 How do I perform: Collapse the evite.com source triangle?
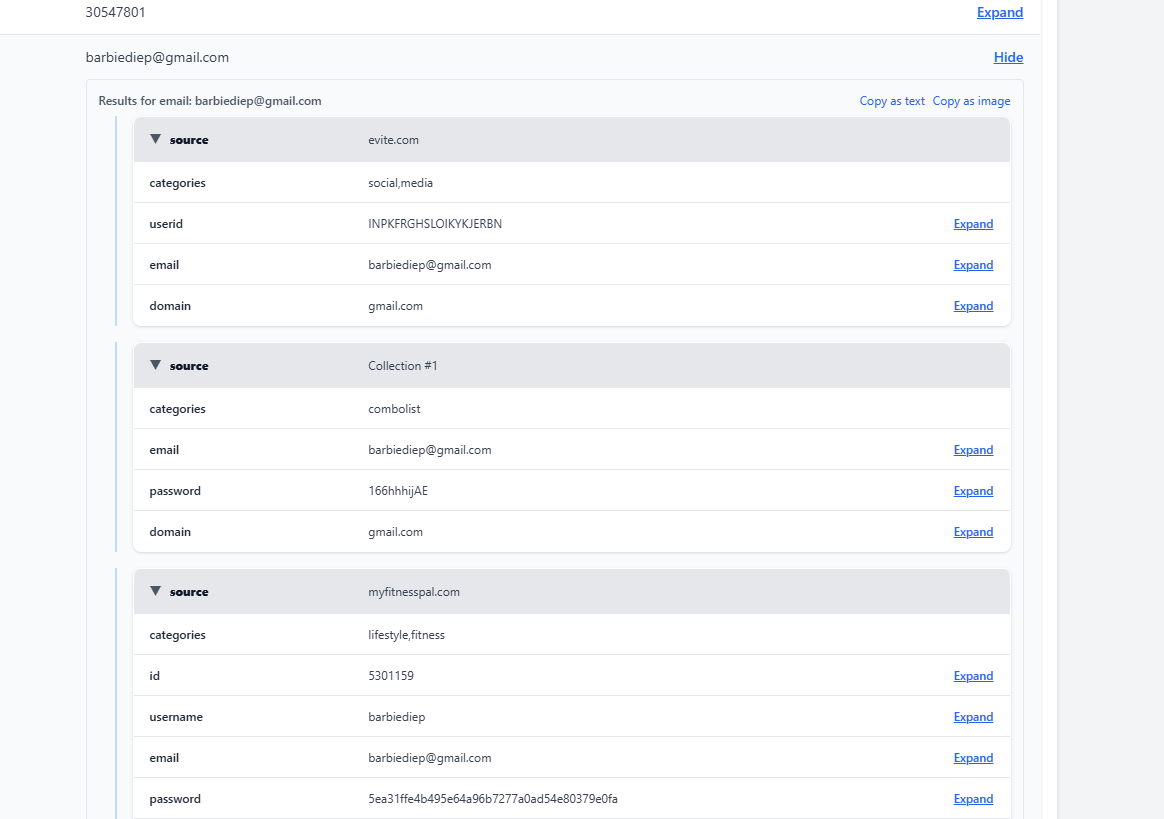pyautogui.click(x=155, y=139)
